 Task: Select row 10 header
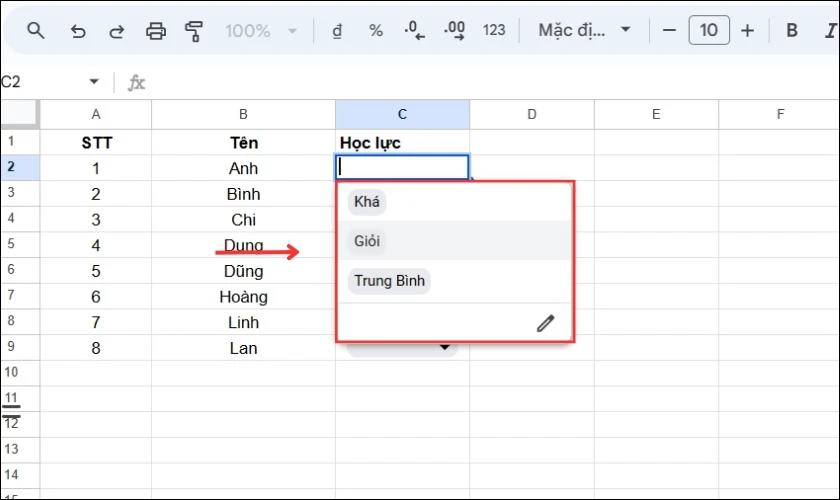[20, 372]
